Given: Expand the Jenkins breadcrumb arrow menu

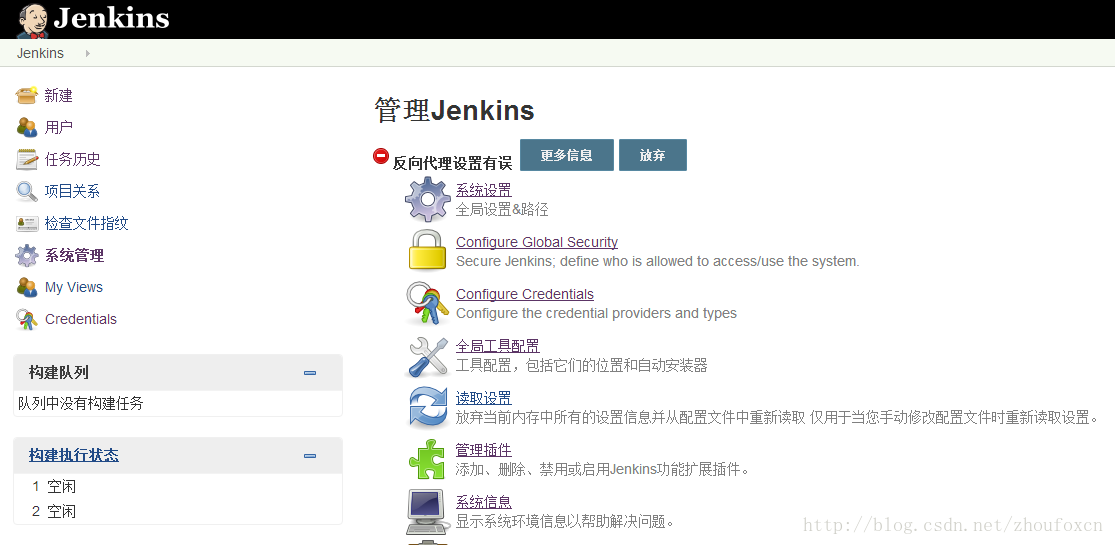Looking at the screenshot, I should [x=88, y=54].
